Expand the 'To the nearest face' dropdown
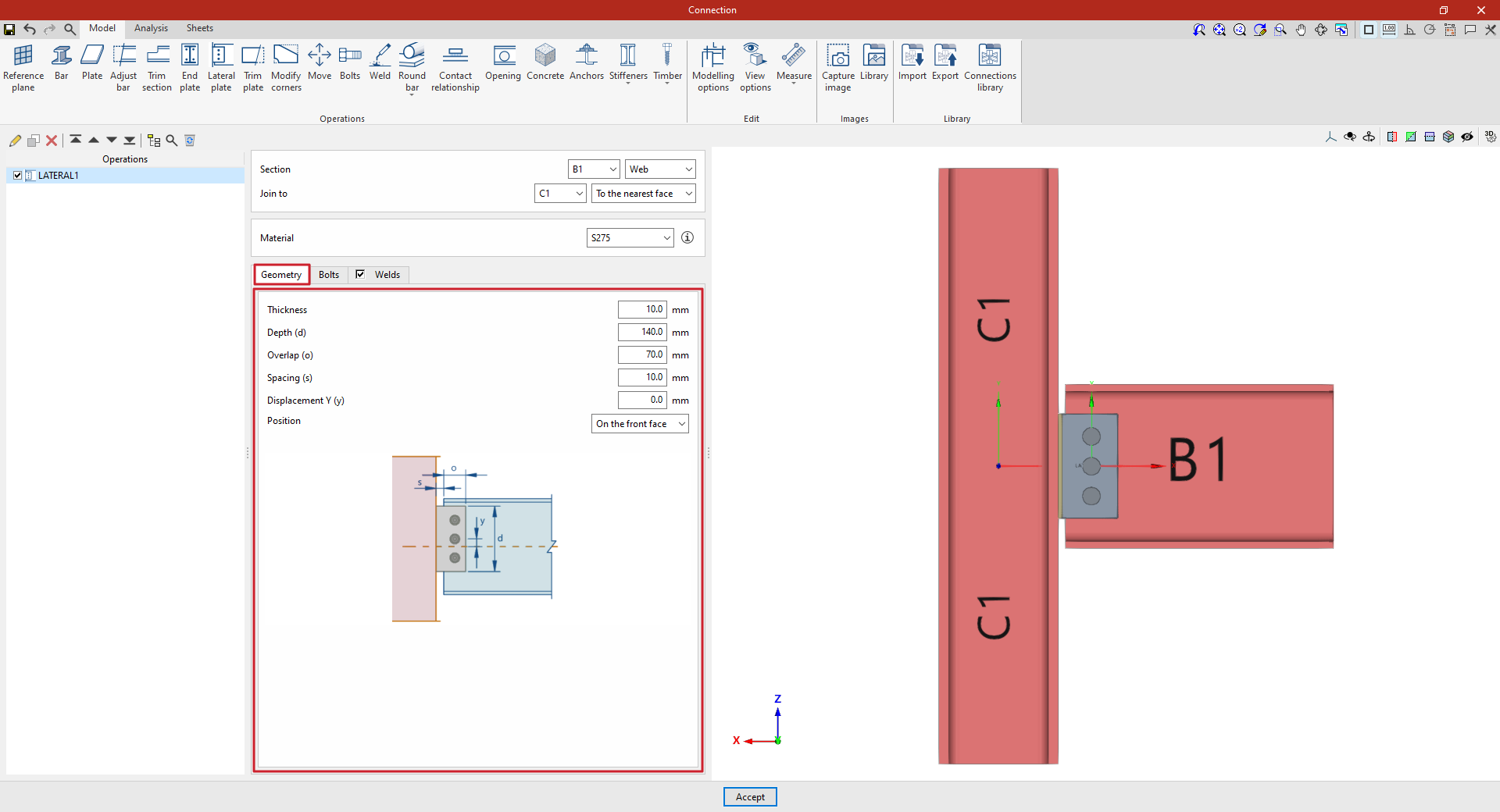1500x812 pixels. [x=643, y=194]
